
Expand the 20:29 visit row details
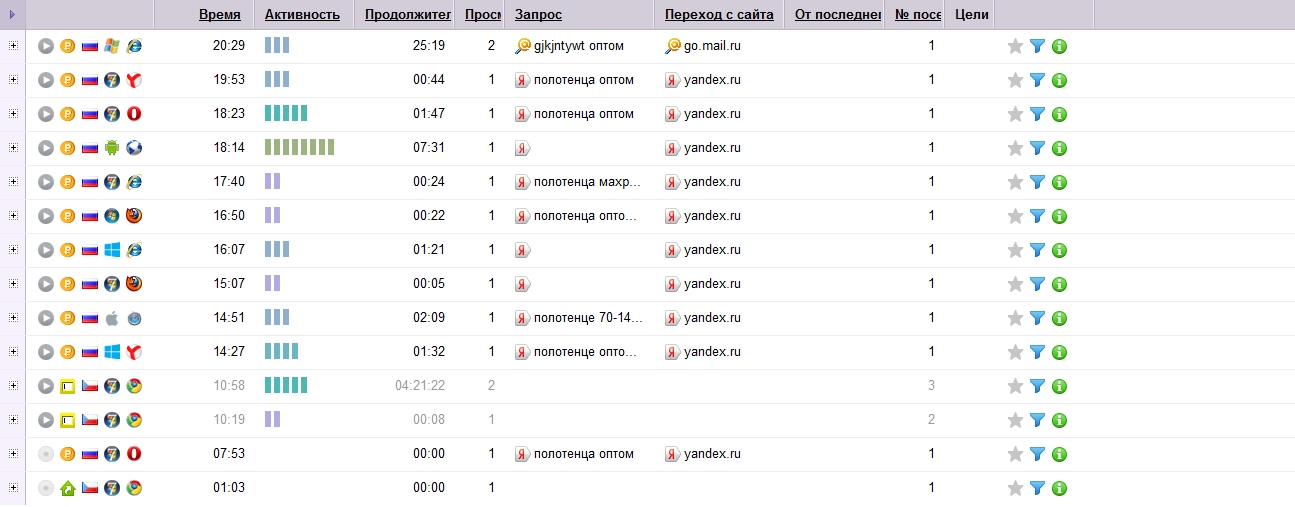coord(13,46)
